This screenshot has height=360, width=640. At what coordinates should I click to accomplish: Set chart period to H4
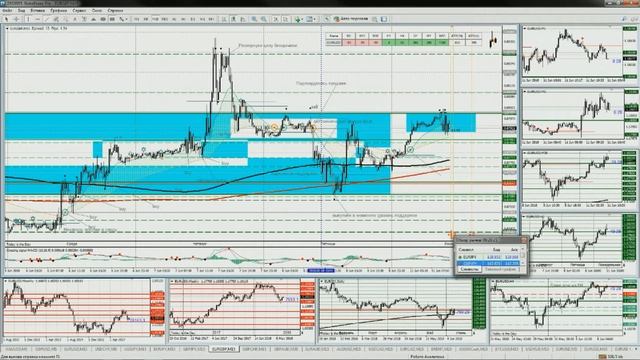(x=183, y=19)
